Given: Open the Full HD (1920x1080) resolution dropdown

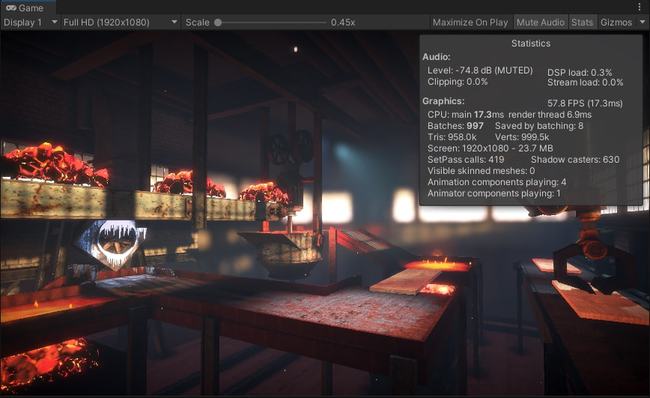Looking at the screenshot, I should tap(120, 22).
